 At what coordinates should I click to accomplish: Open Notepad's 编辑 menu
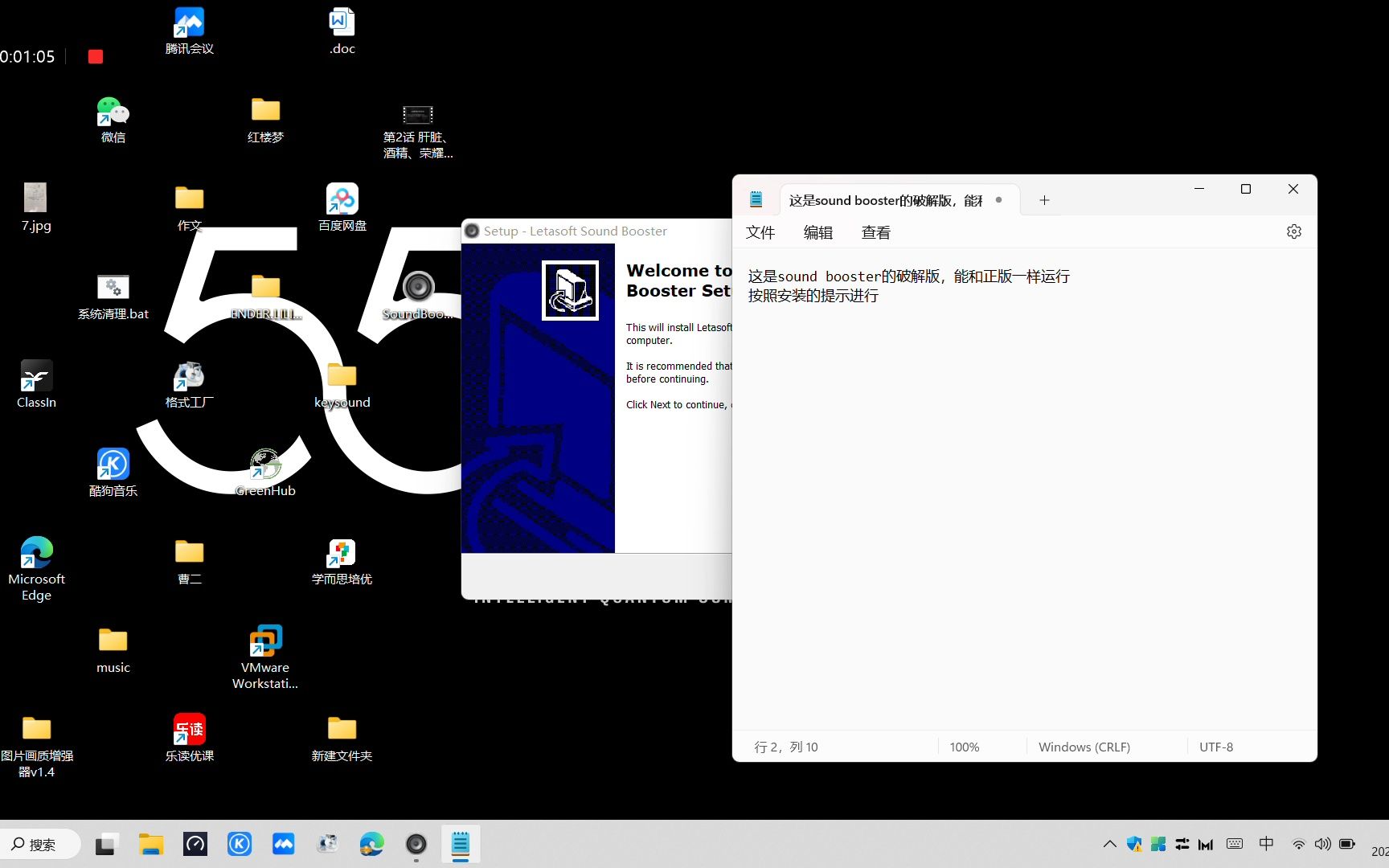pos(818,232)
